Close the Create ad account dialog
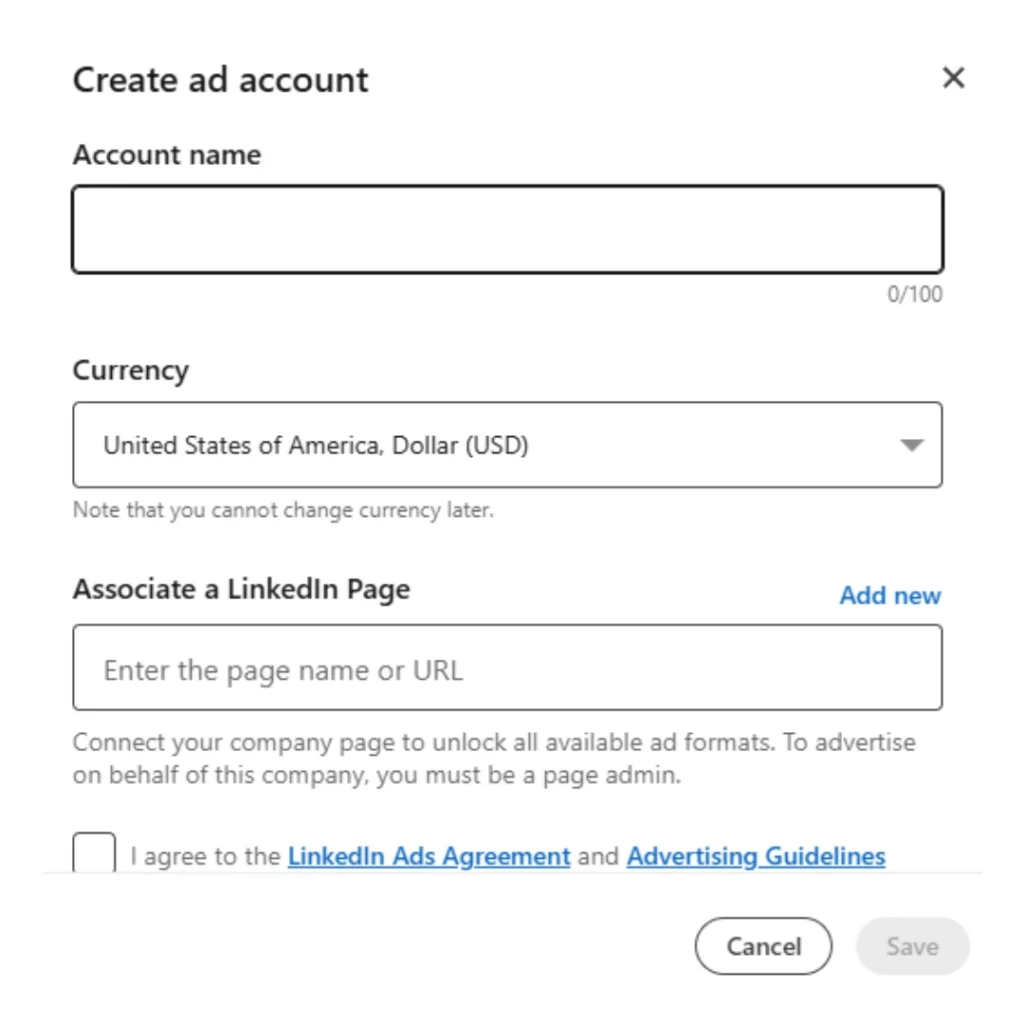 click(953, 78)
